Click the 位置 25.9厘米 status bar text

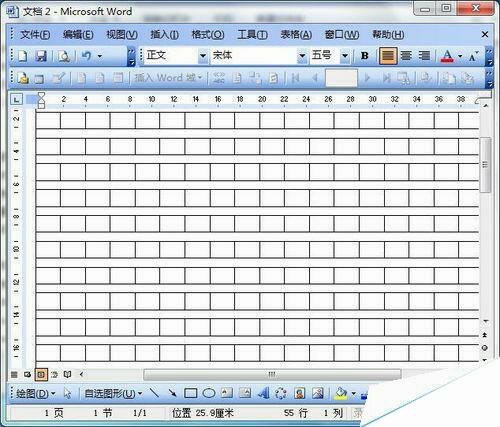click(x=202, y=413)
